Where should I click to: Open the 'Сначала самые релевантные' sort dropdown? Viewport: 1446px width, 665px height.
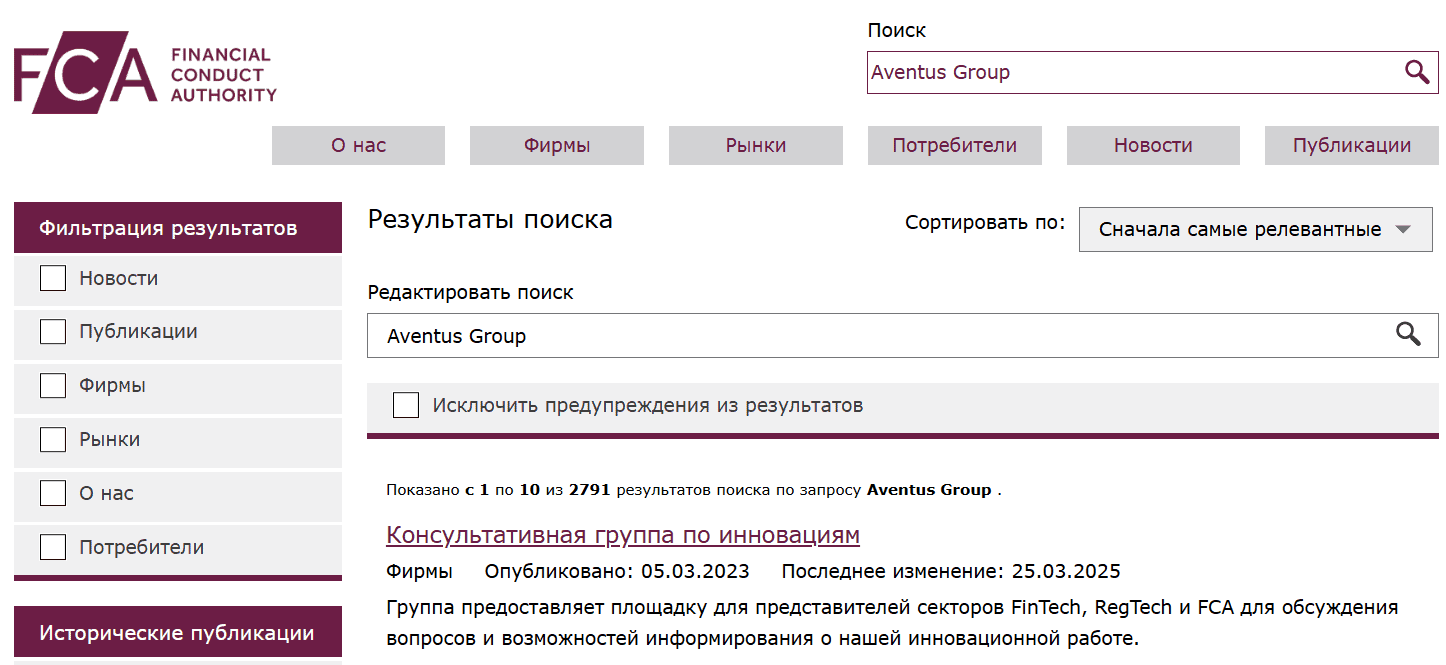click(x=1255, y=229)
